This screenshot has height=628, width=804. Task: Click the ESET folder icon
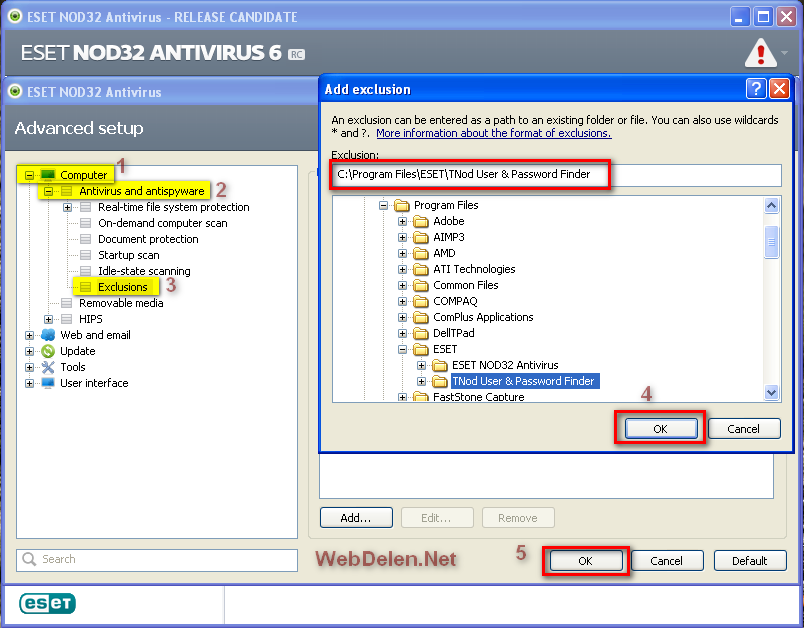click(x=420, y=350)
